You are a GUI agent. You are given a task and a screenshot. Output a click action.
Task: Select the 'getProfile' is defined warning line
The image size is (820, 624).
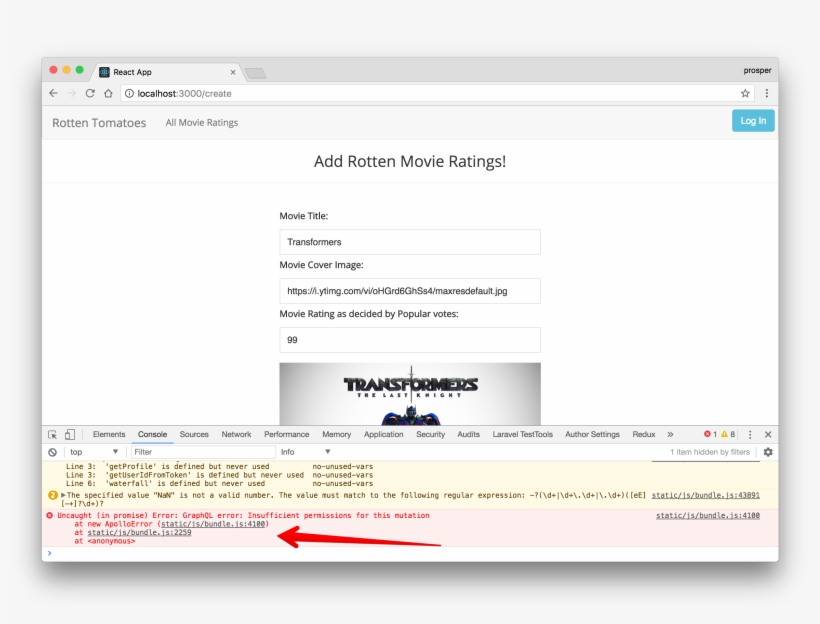coord(220,466)
